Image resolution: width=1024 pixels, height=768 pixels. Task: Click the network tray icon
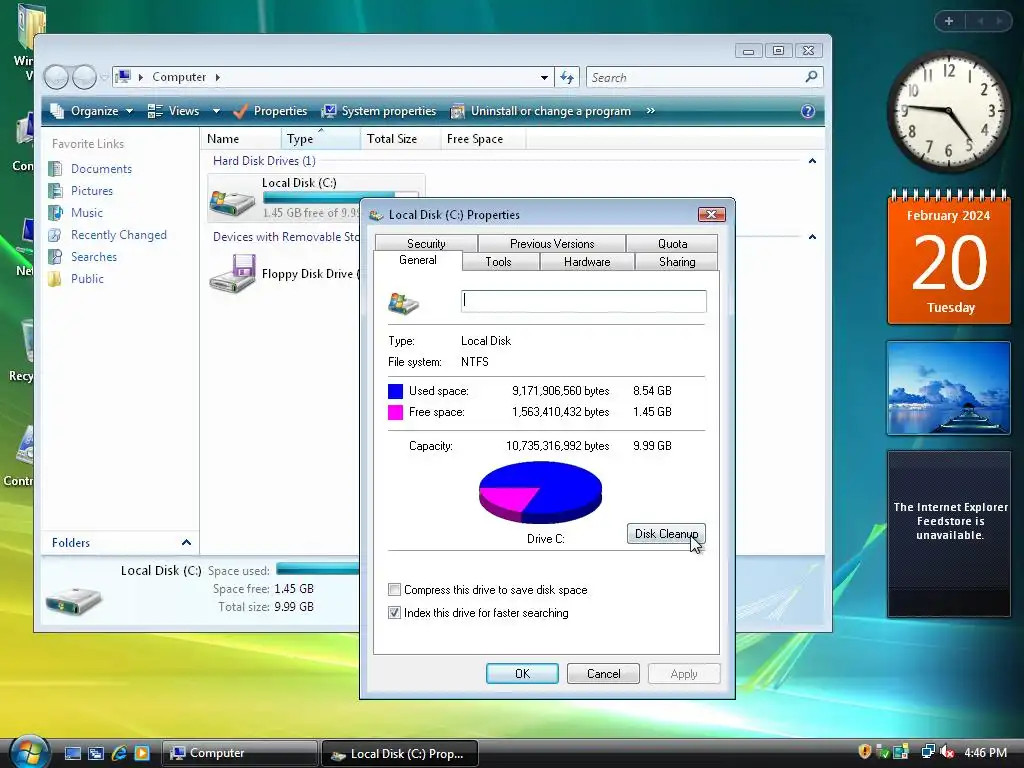click(x=927, y=752)
